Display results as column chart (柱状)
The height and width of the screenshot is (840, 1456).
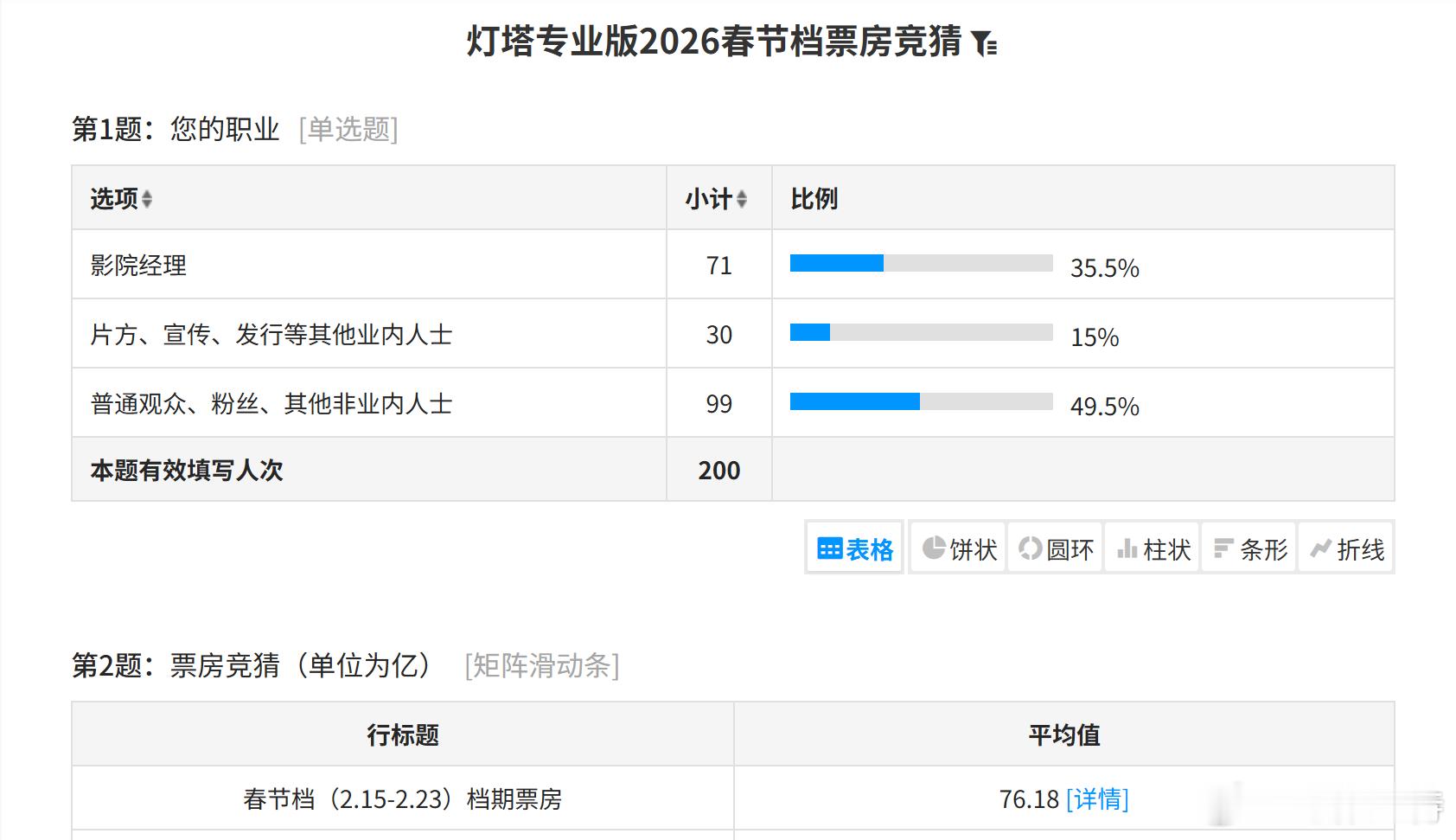point(1152,548)
